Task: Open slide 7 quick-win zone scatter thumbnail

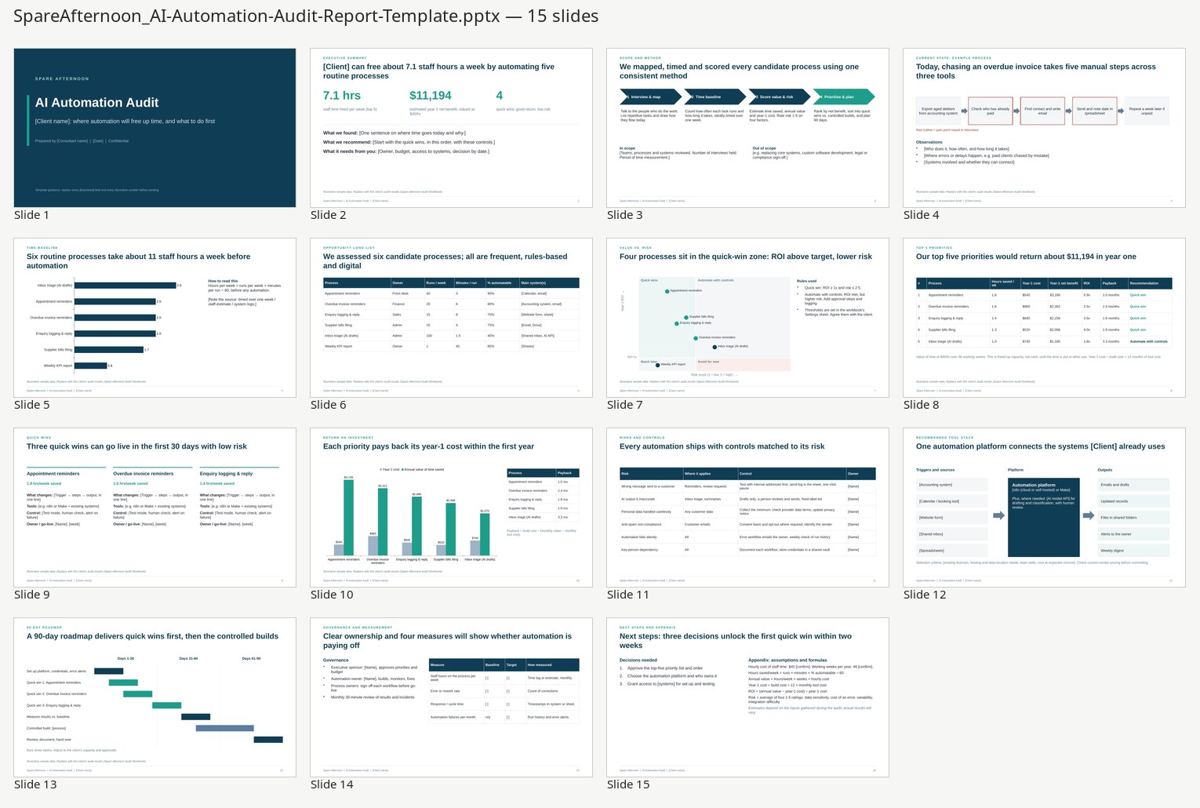Action: (x=748, y=317)
